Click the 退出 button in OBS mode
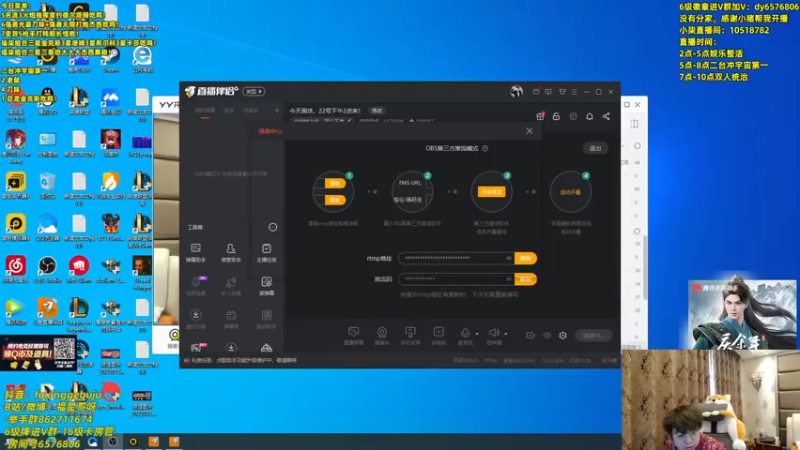Screen dimensions: 800x450 coord(595,148)
